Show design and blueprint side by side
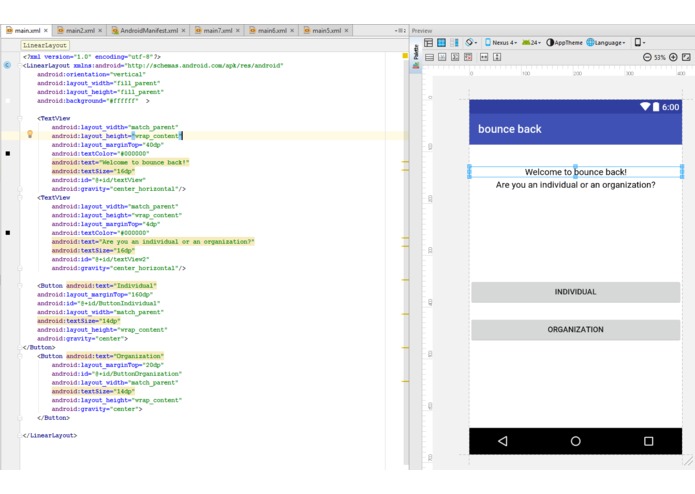 [454, 43]
